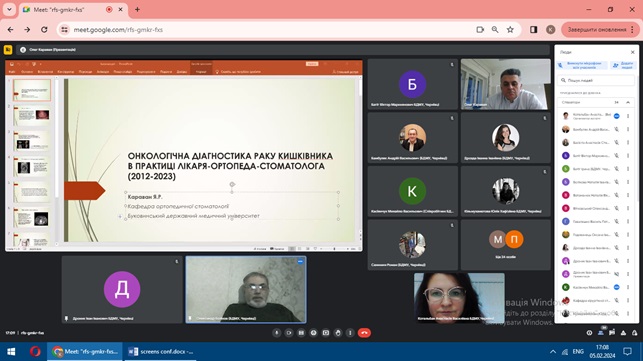This screenshot has height=361, width=643.
Task: Open three-dot menu for first participant
Action: pyautogui.click(x=628, y=116)
